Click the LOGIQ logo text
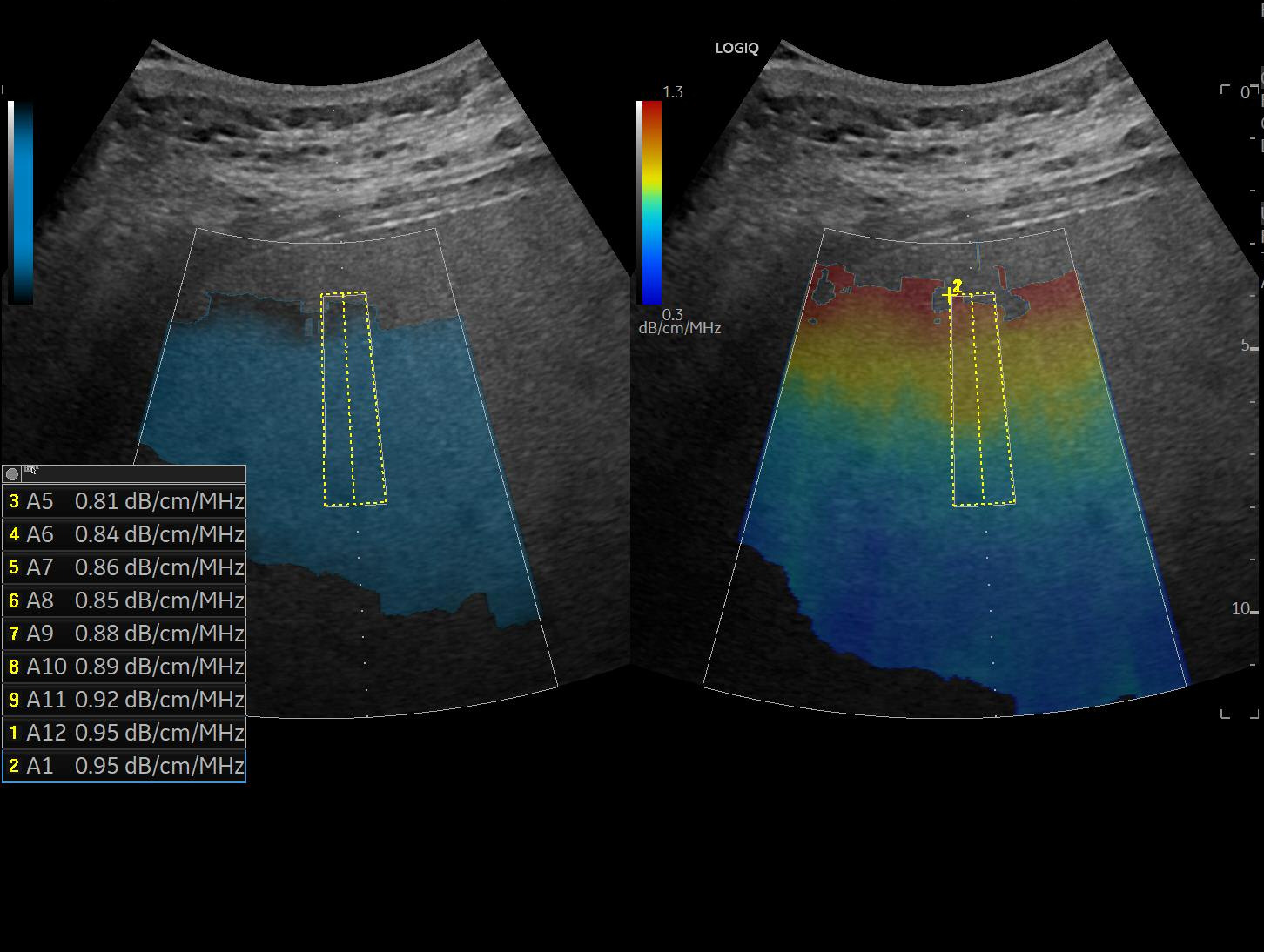 pos(736,49)
